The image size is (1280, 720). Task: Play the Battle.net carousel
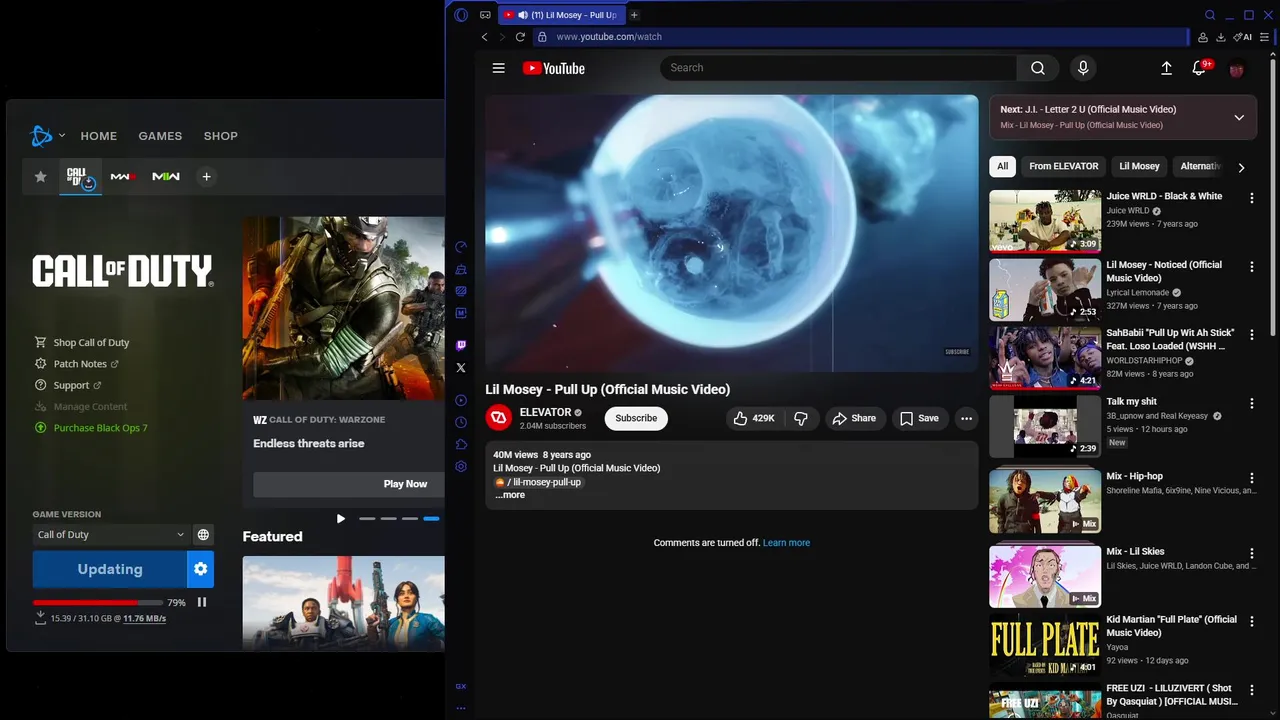pos(341,518)
